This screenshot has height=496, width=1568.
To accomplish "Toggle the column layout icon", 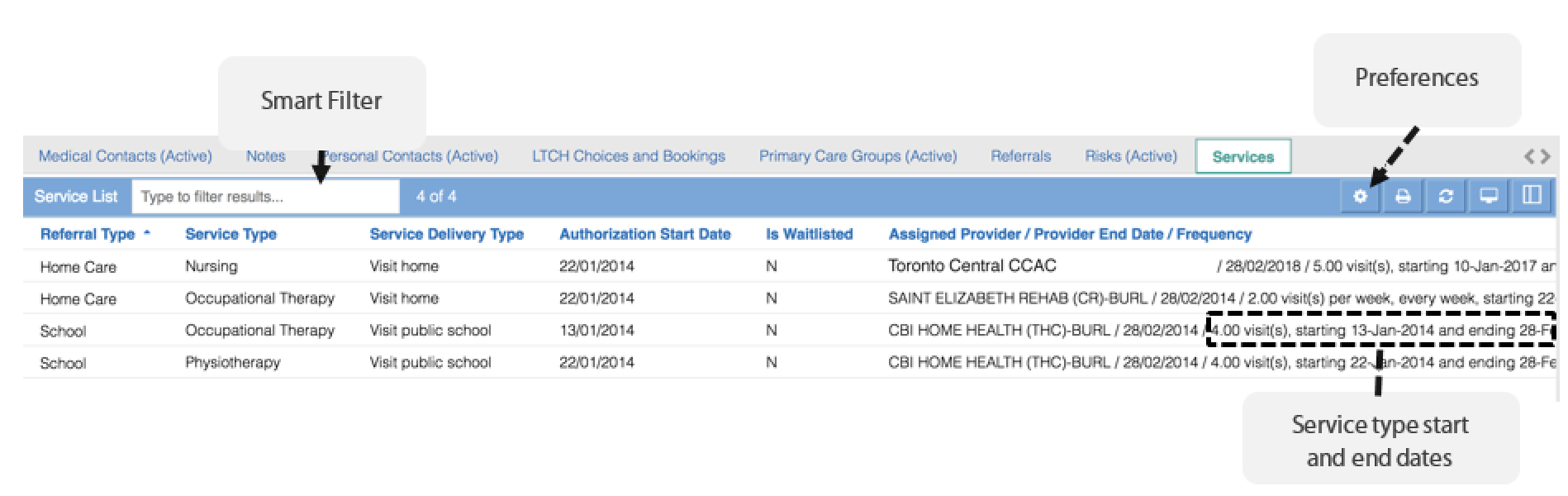I will [1532, 196].
